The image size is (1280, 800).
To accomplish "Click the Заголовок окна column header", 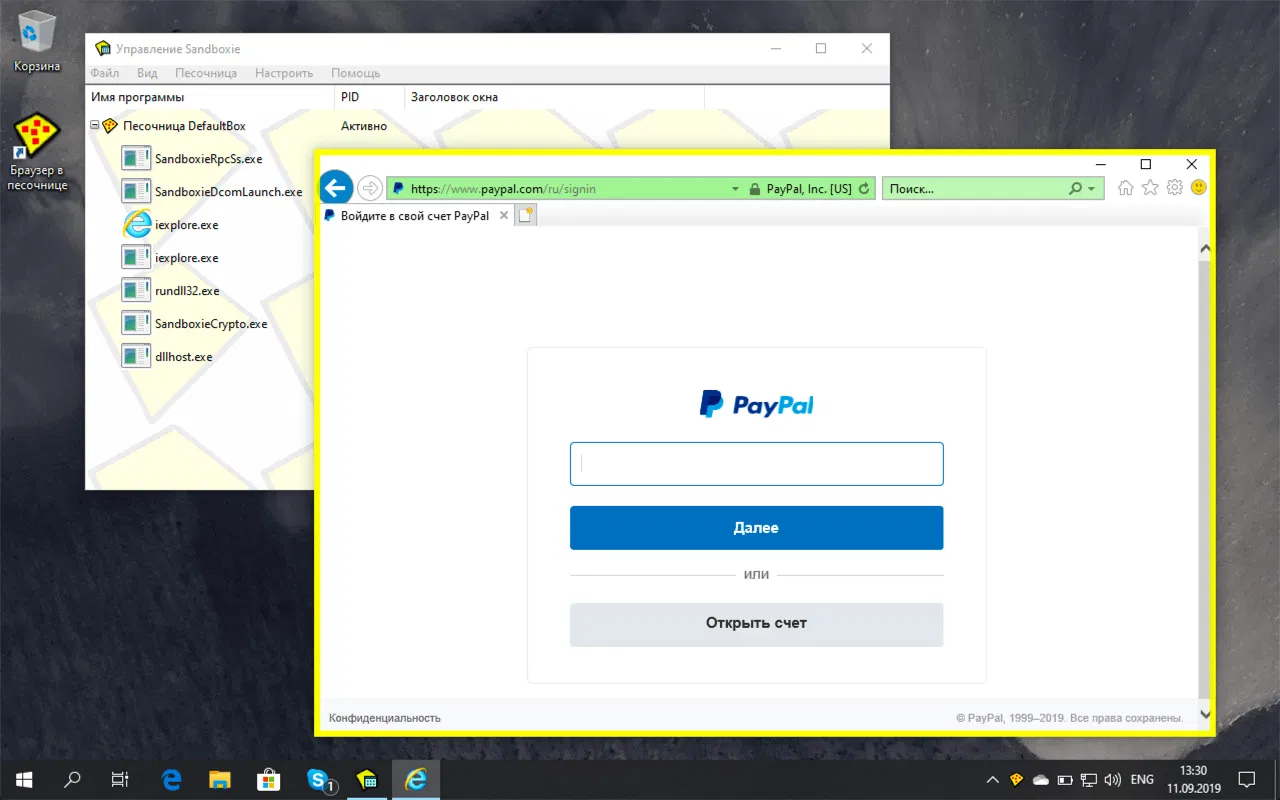I will coord(555,97).
